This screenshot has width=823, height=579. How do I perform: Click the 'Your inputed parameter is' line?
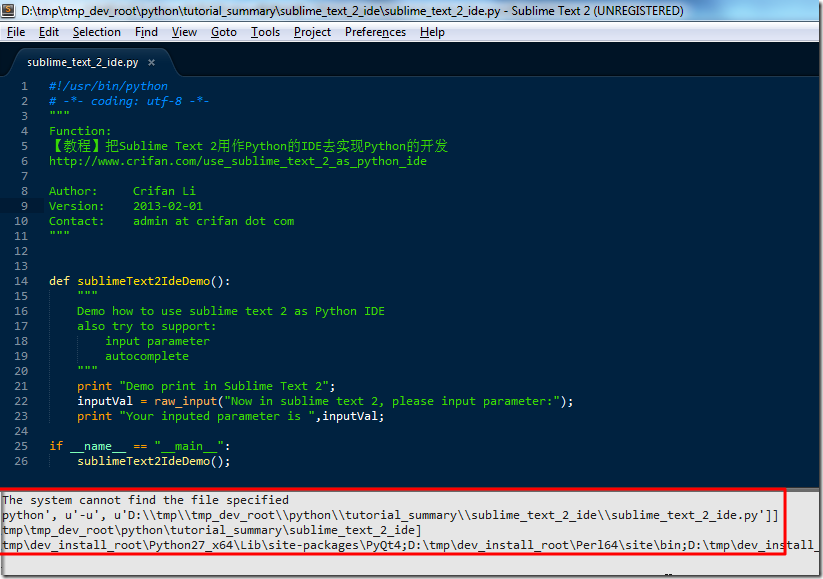pyautogui.click(x=230, y=416)
